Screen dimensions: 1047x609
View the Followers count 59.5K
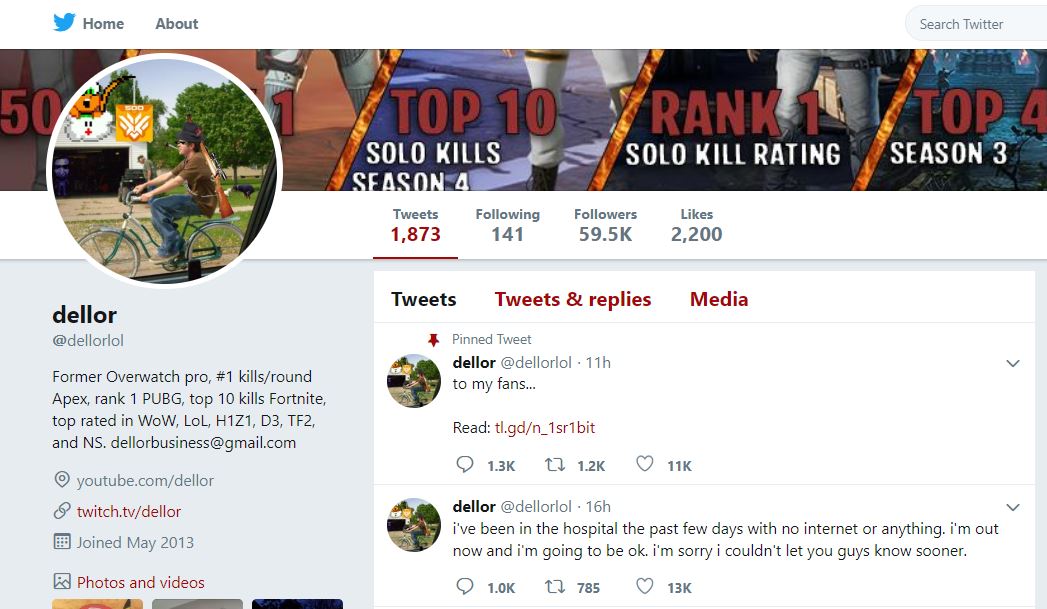(x=605, y=226)
